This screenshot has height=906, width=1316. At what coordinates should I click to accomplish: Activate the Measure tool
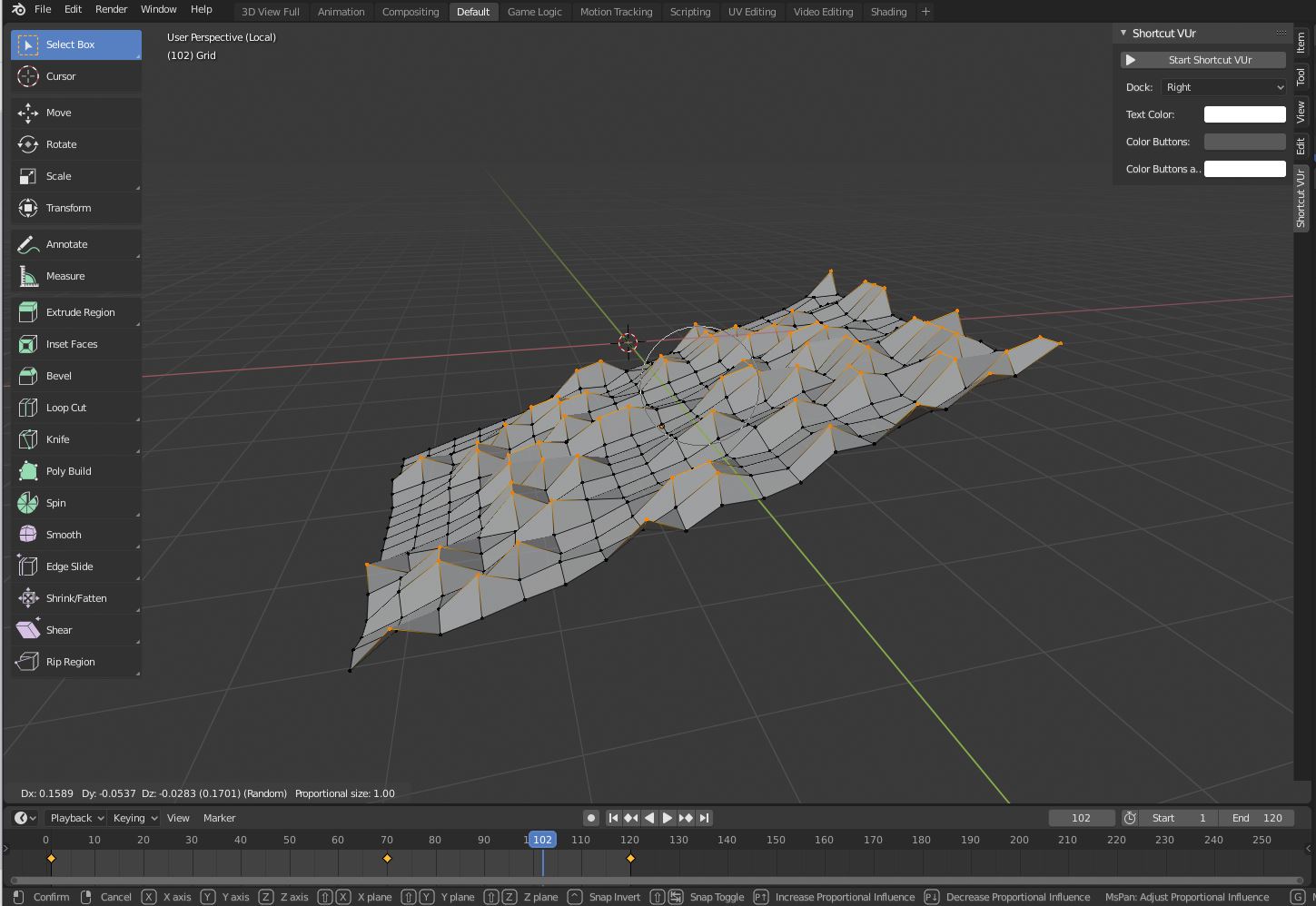(75, 276)
